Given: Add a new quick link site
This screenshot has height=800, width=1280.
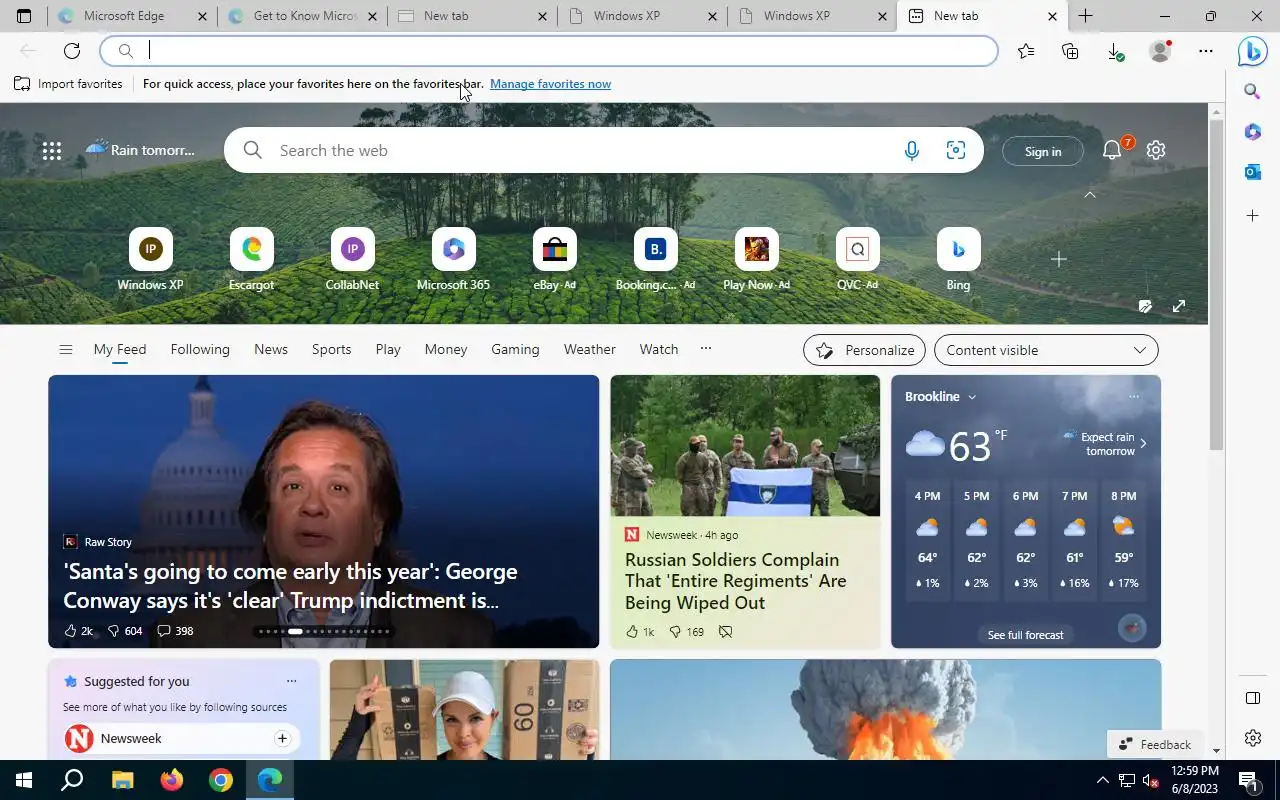Looking at the screenshot, I should pos(1059,259).
